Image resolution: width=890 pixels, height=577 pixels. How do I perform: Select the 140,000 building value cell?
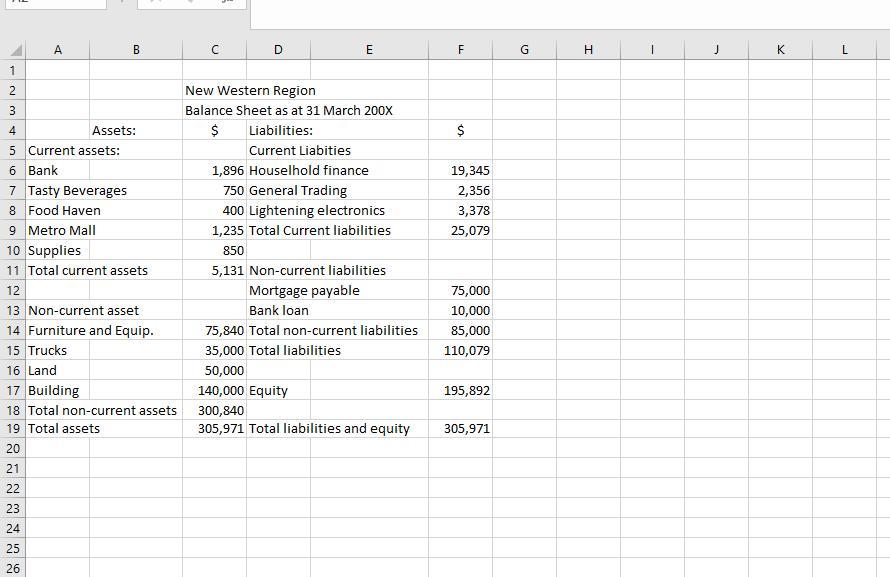coord(215,390)
